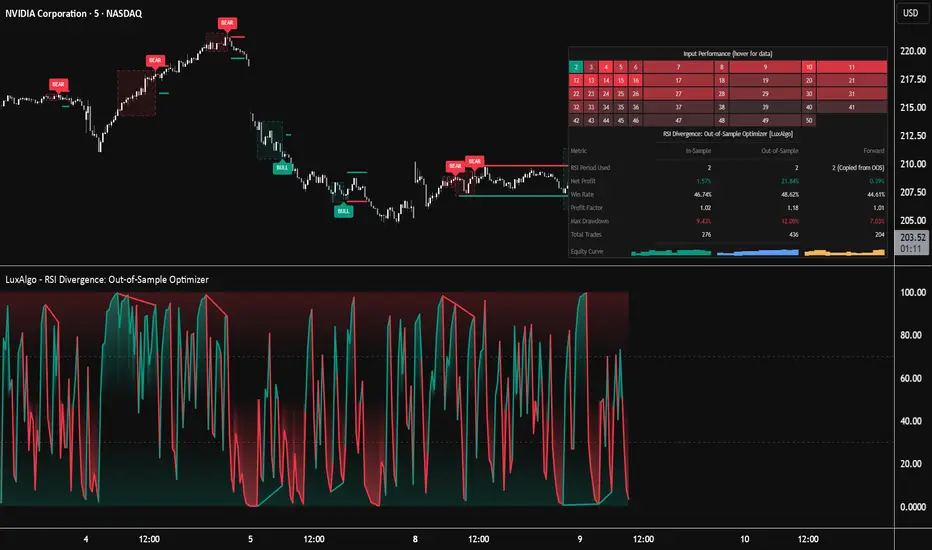The image size is (932, 550).
Task: Click the RSI Divergence Out-of-Sample Optimizer table title
Action: [x=728, y=134]
